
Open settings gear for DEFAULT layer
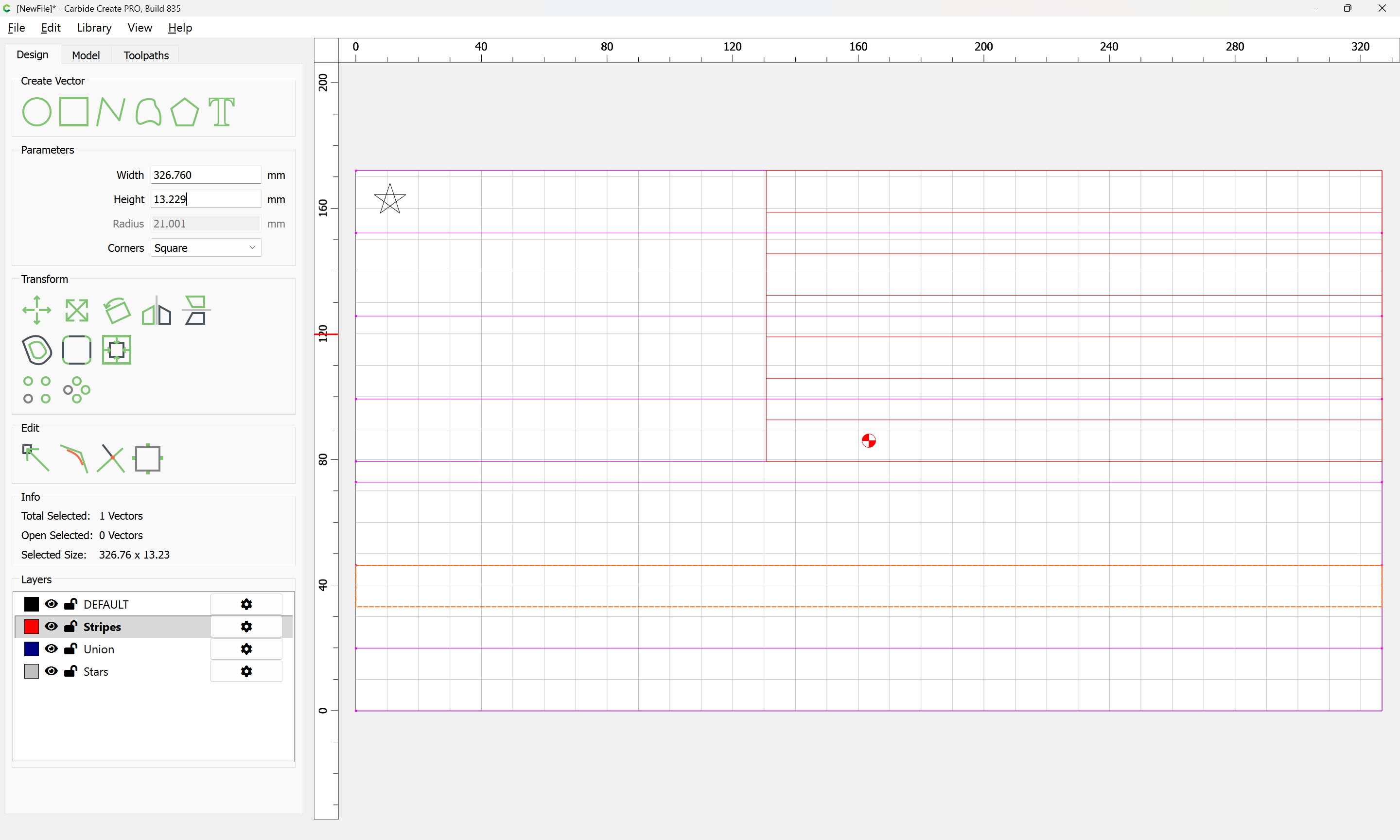[x=246, y=604]
